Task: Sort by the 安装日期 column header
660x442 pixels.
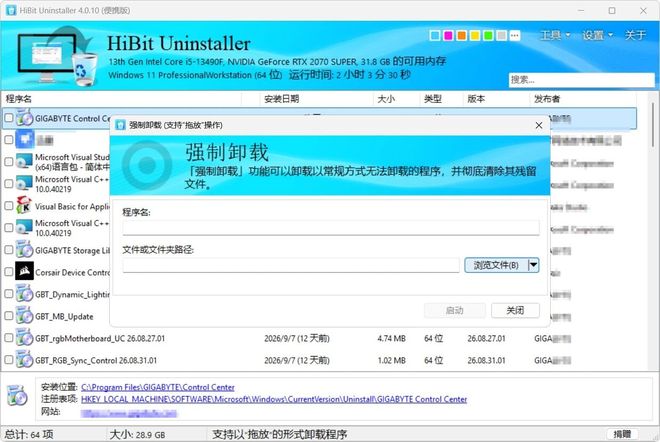Action: [315, 99]
